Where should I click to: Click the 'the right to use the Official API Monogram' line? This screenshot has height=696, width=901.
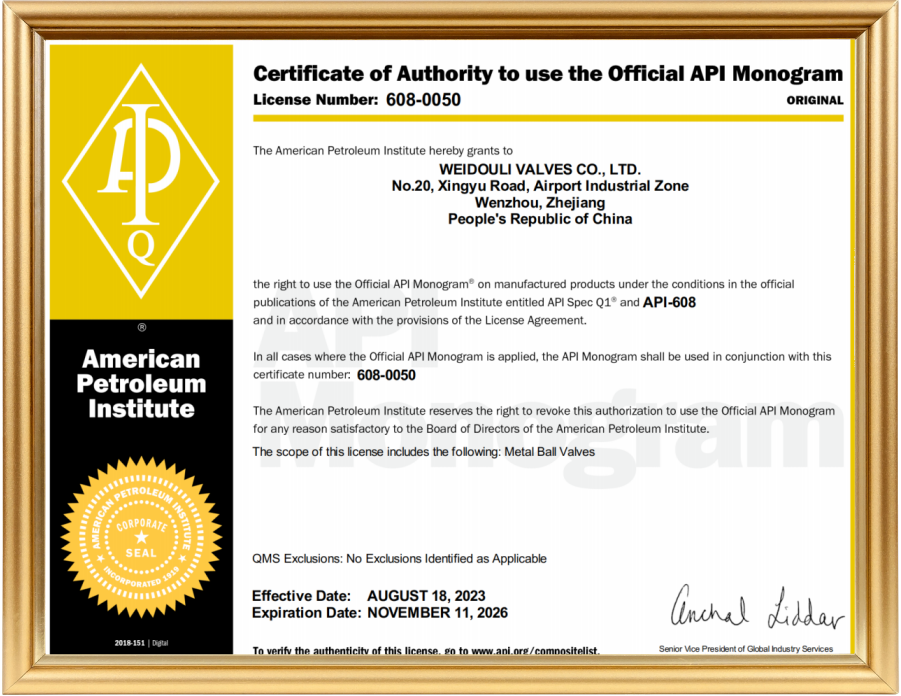coord(523,284)
